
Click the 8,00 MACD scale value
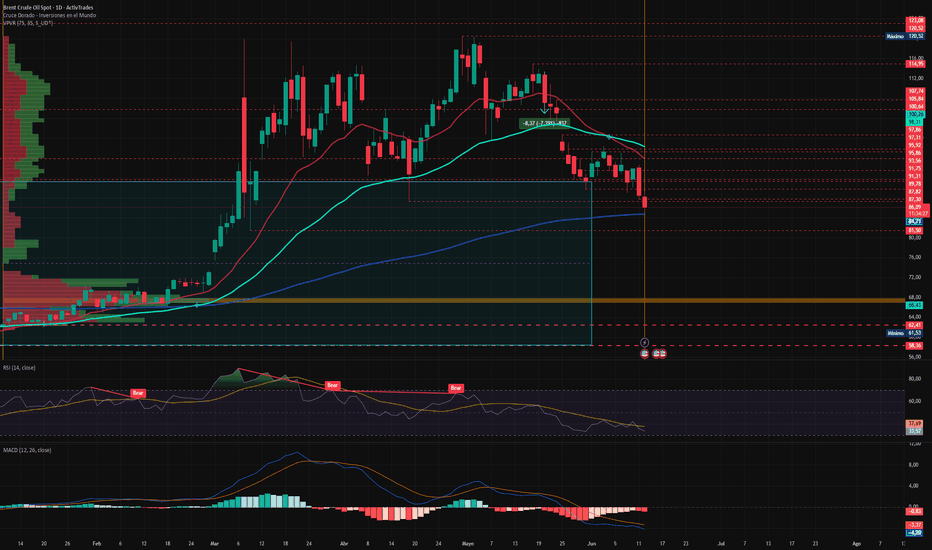(914, 465)
